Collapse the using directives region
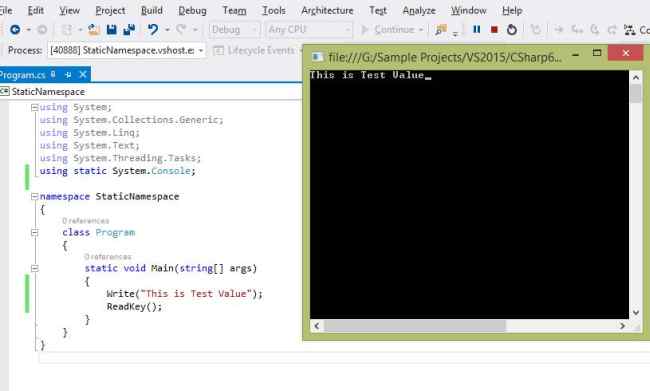The width and height of the screenshot is (650, 391). pyautogui.click(x=35, y=108)
